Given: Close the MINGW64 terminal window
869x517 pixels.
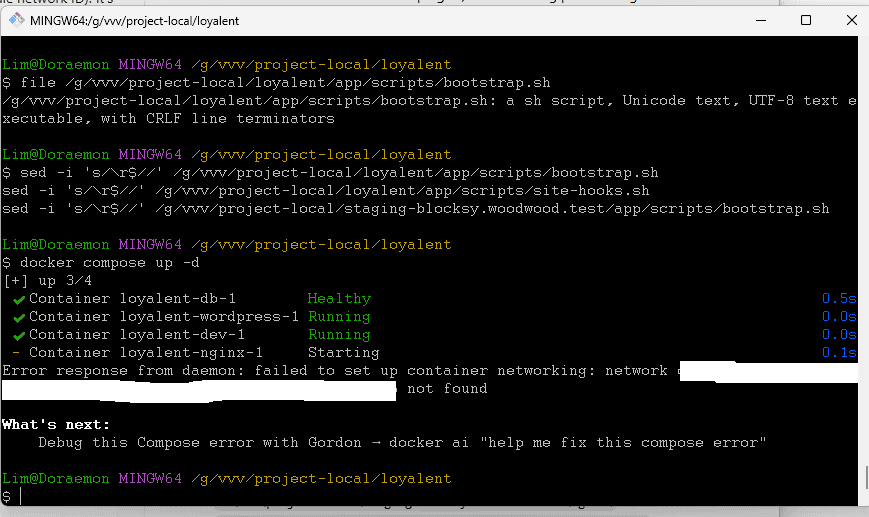Looking at the screenshot, I should (852, 21).
